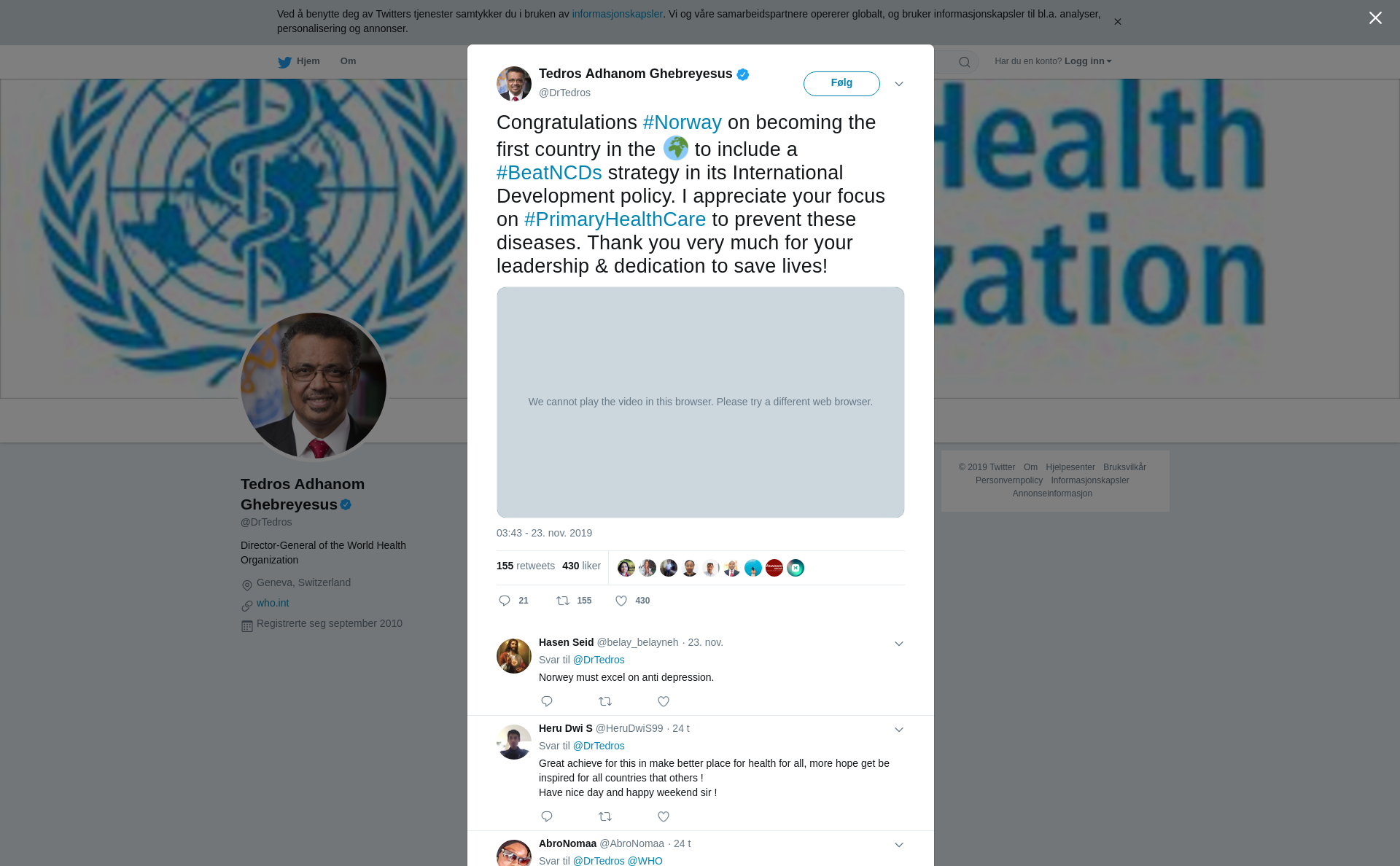Retweet the main tweet by Tedros
Screen dimensions: 1400x866
(563, 601)
